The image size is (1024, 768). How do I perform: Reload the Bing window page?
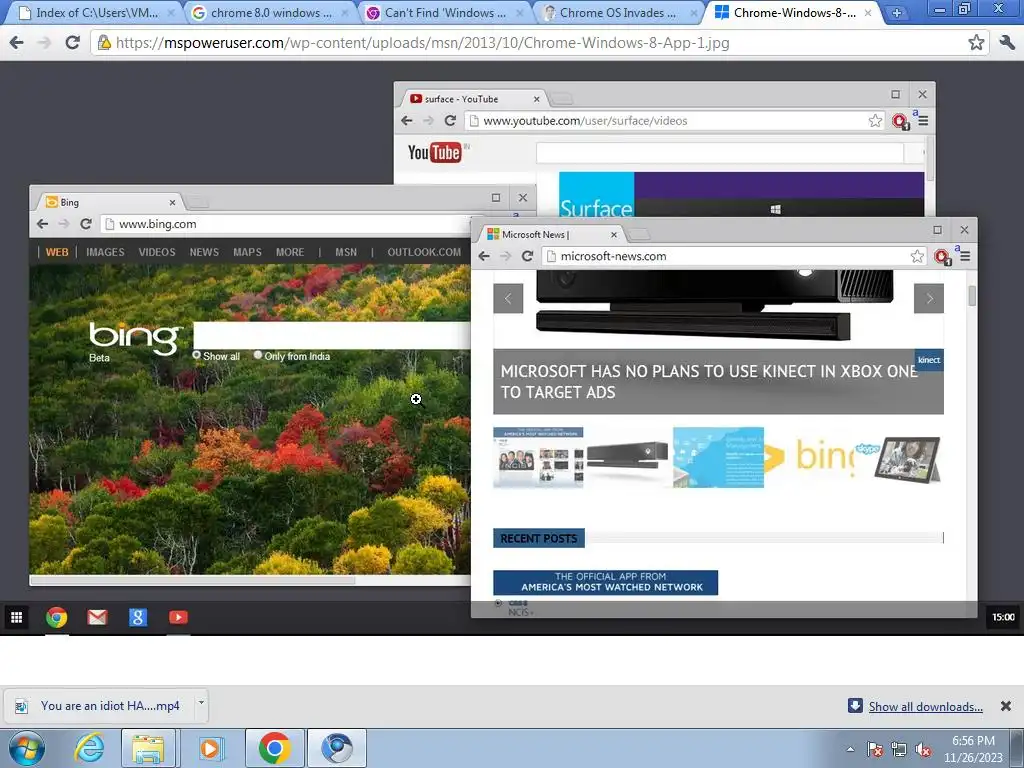[x=86, y=224]
